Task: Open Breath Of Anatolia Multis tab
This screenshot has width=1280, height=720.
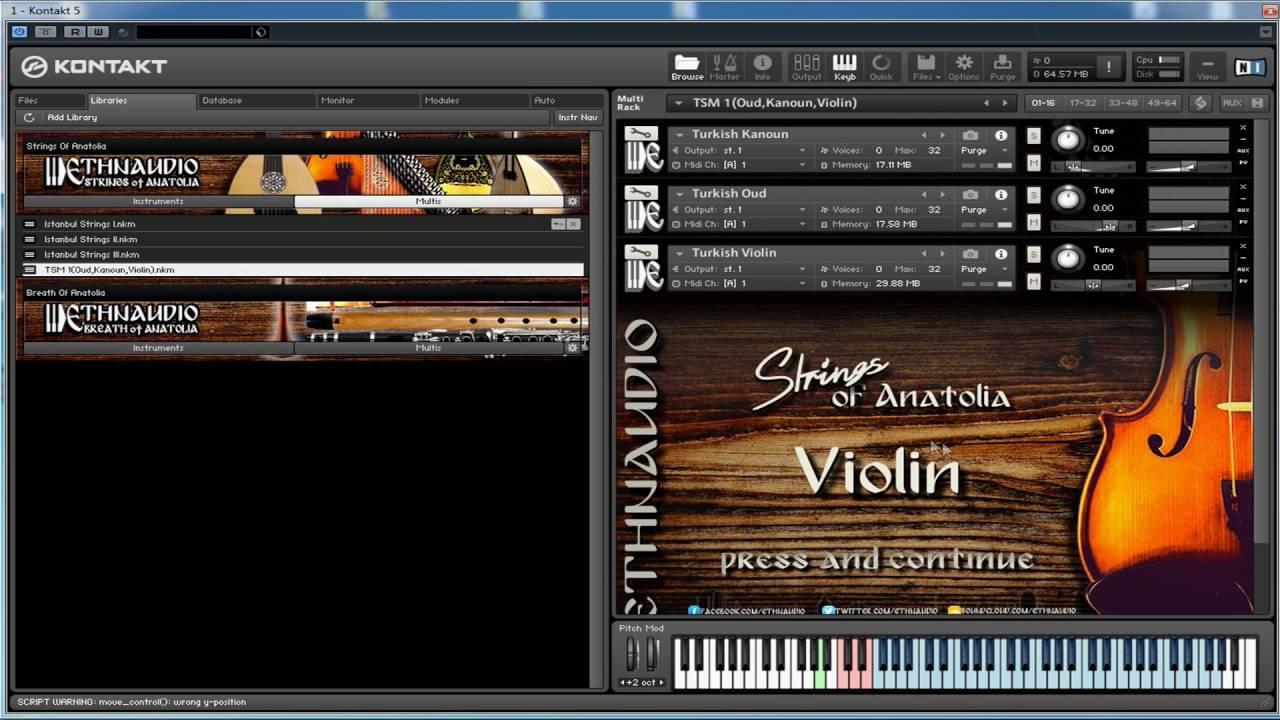Action: (428, 348)
